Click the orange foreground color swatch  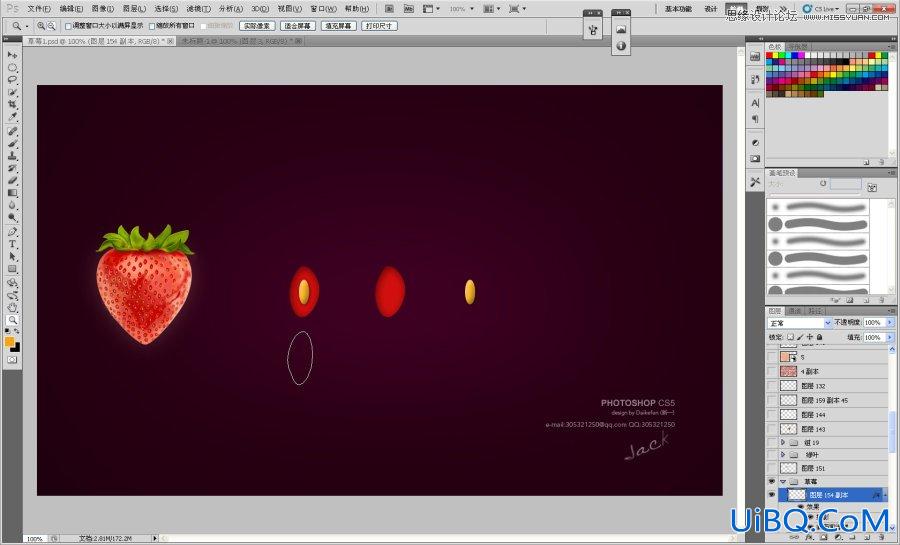pyautogui.click(x=10, y=342)
